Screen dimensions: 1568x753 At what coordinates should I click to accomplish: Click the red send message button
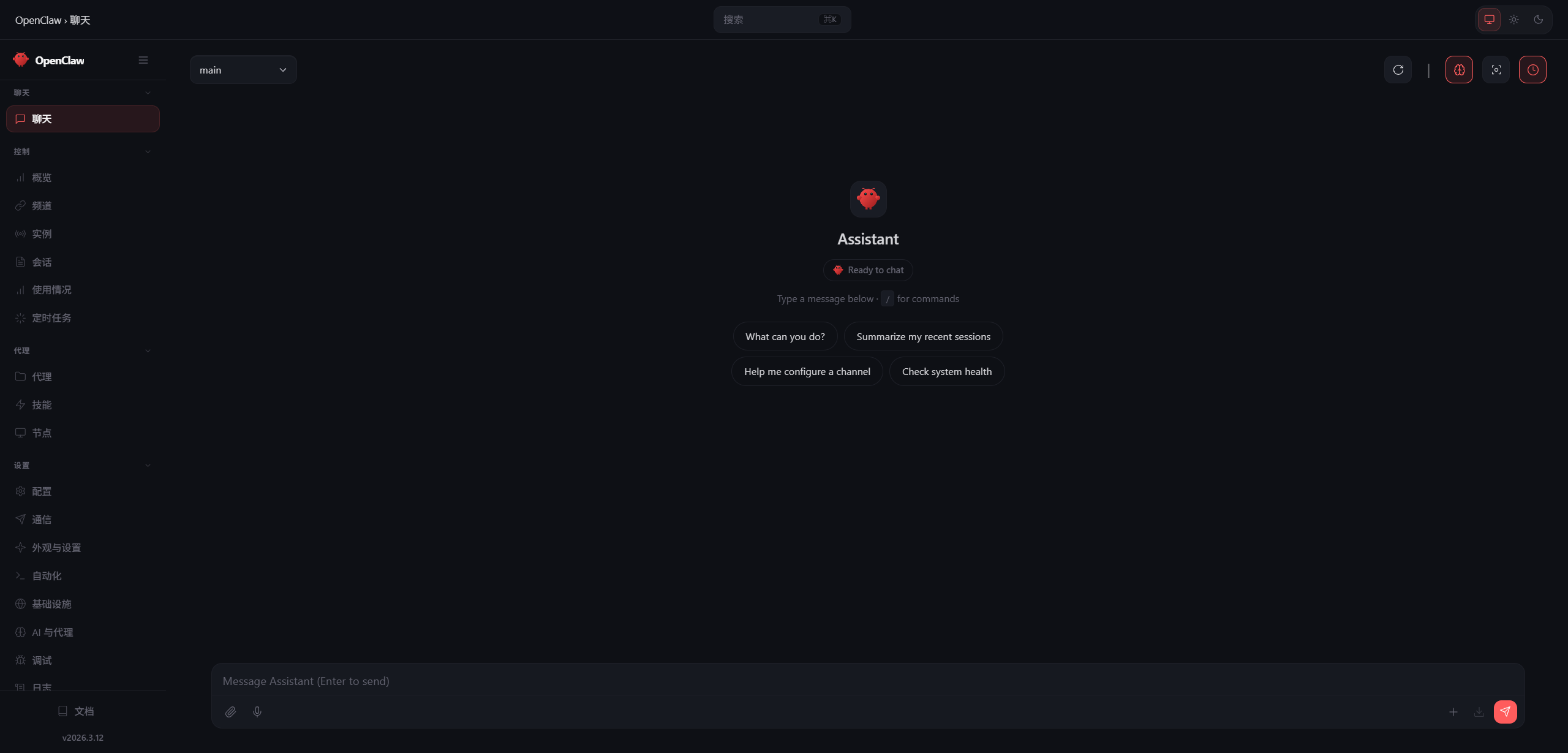pyautogui.click(x=1505, y=711)
